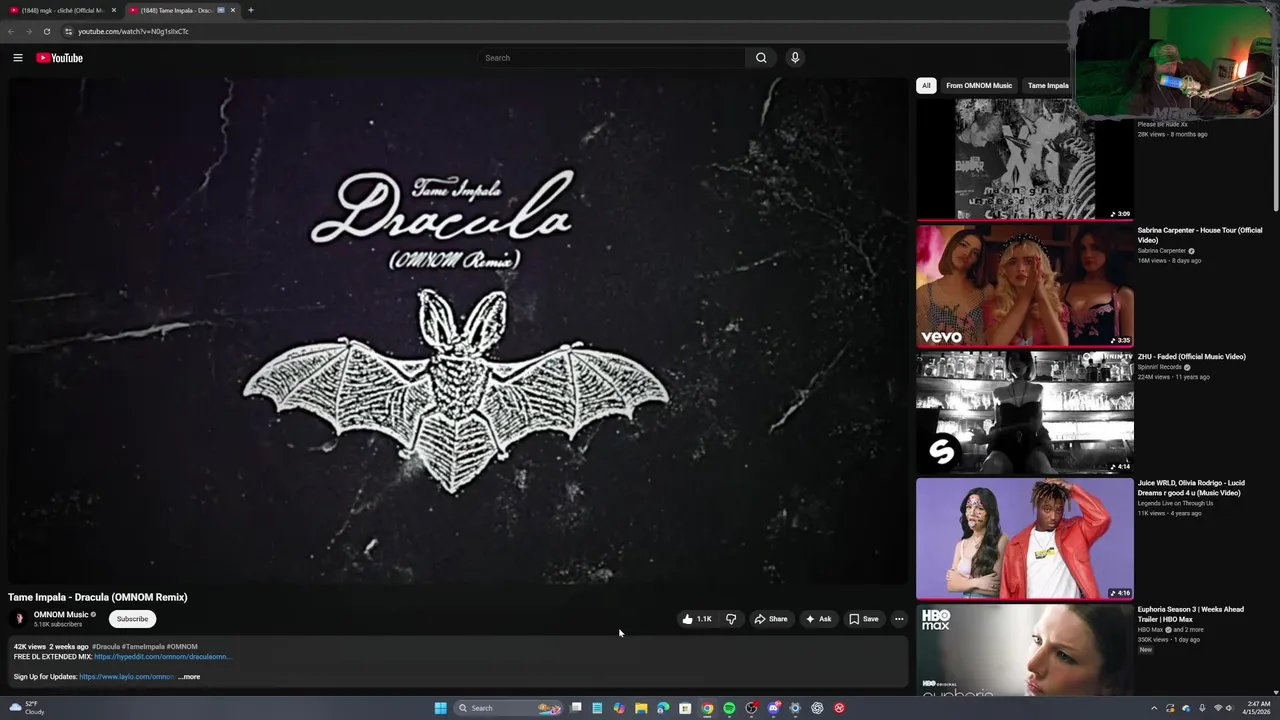1280x720 pixels.
Task: Click Legends Live on Through Us channel
Action: [x=1175, y=503]
